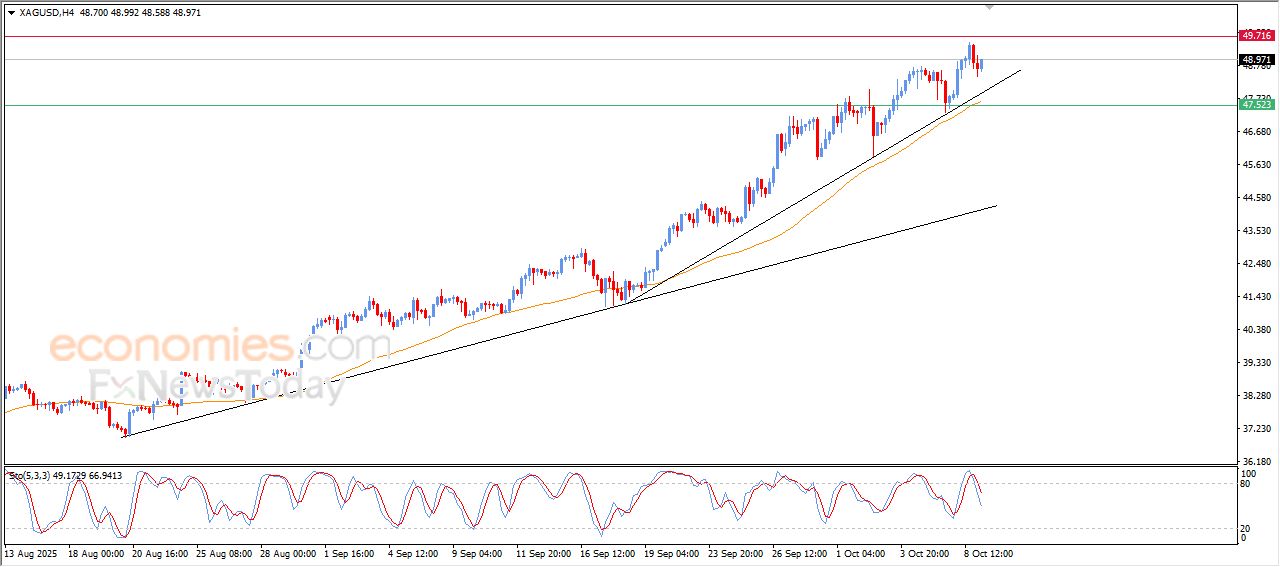Click the 44.580 price axis value
The height and width of the screenshot is (567, 1280).
pyautogui.click(x=1256, y=198)
